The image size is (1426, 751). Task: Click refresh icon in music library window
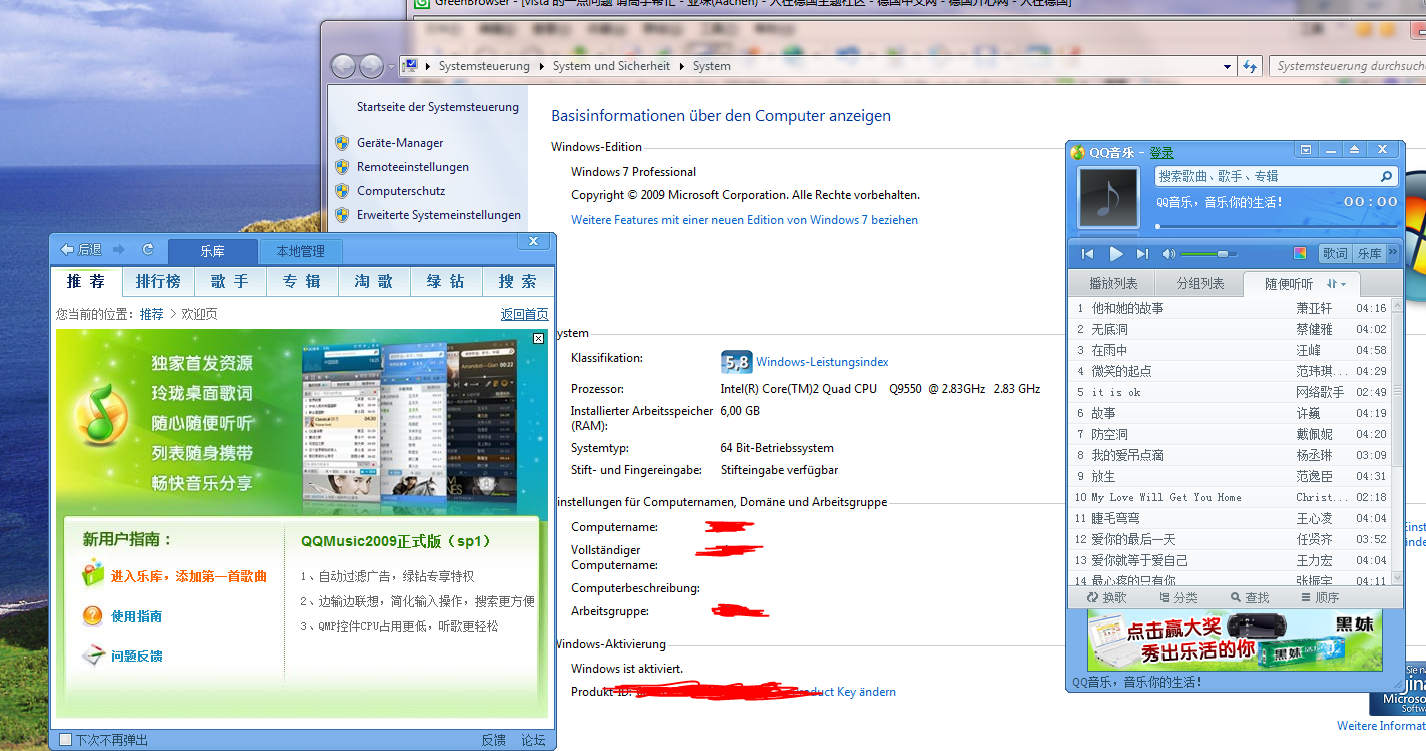(x=148, y=249)
